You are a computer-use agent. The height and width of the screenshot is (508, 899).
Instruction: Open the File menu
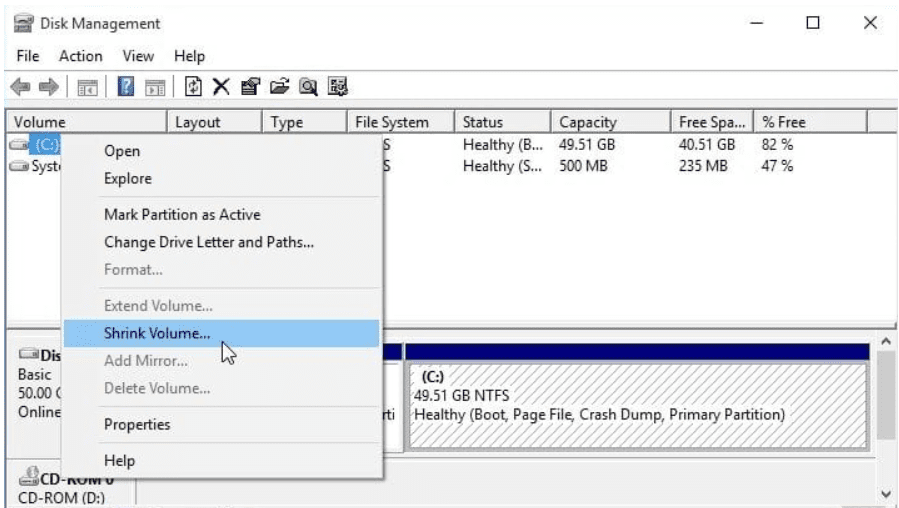pos(28,56)
